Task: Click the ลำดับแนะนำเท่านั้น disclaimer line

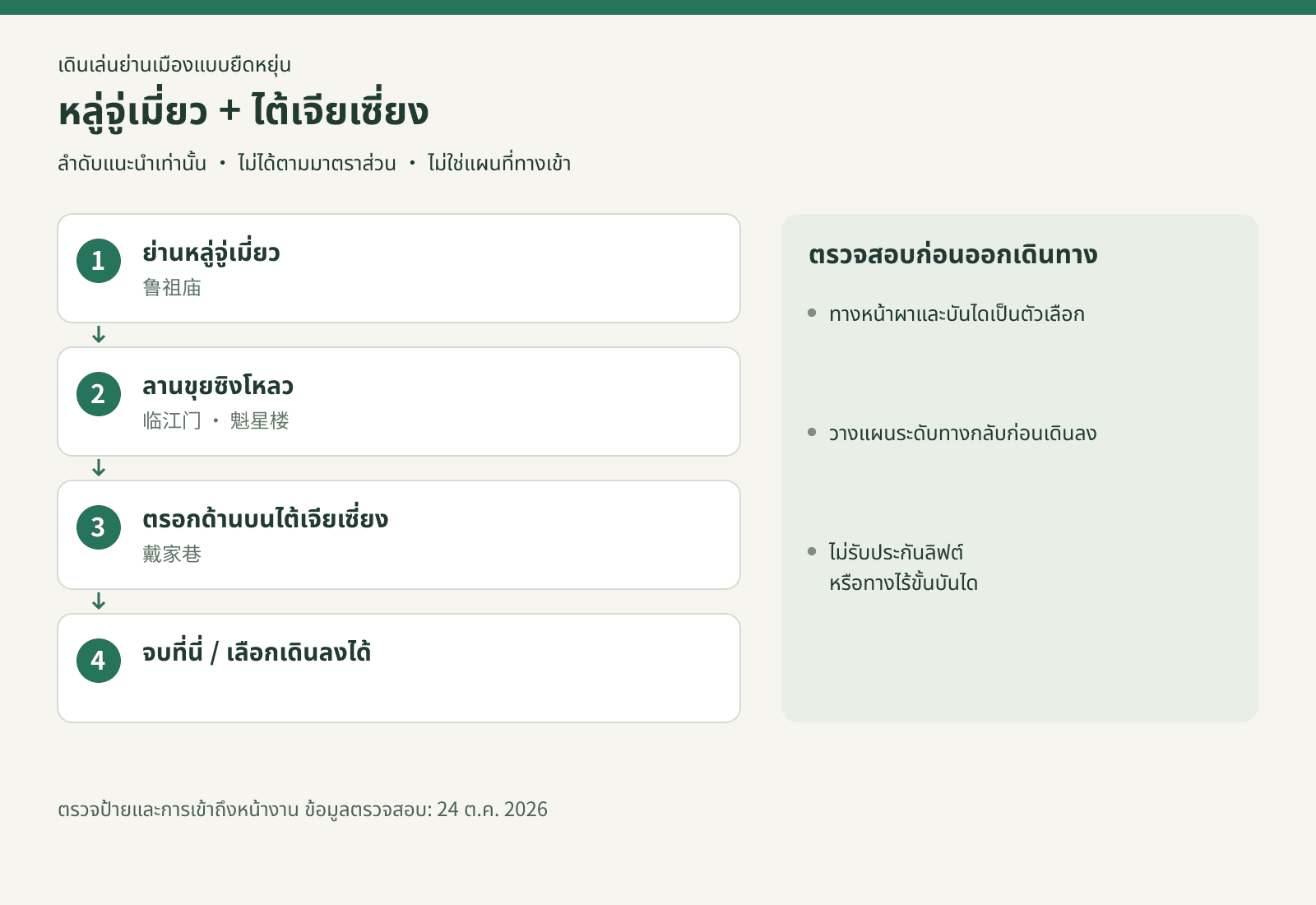Action: (x=314, y=163)
